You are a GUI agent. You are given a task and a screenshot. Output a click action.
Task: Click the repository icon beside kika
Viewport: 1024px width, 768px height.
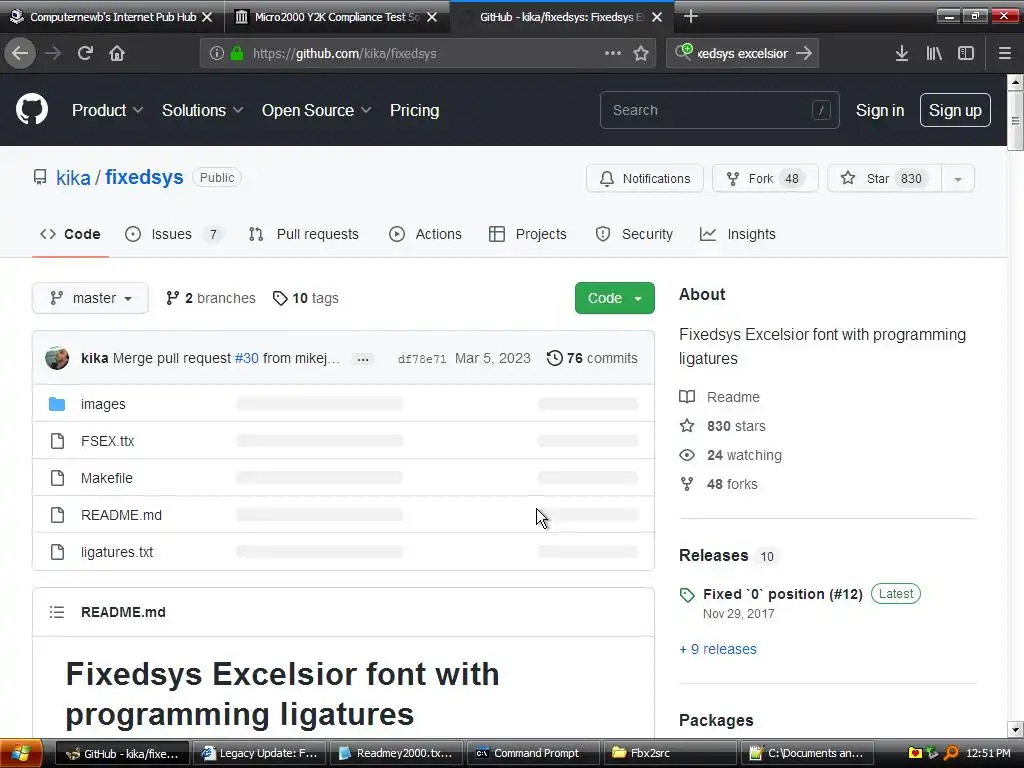40,178
